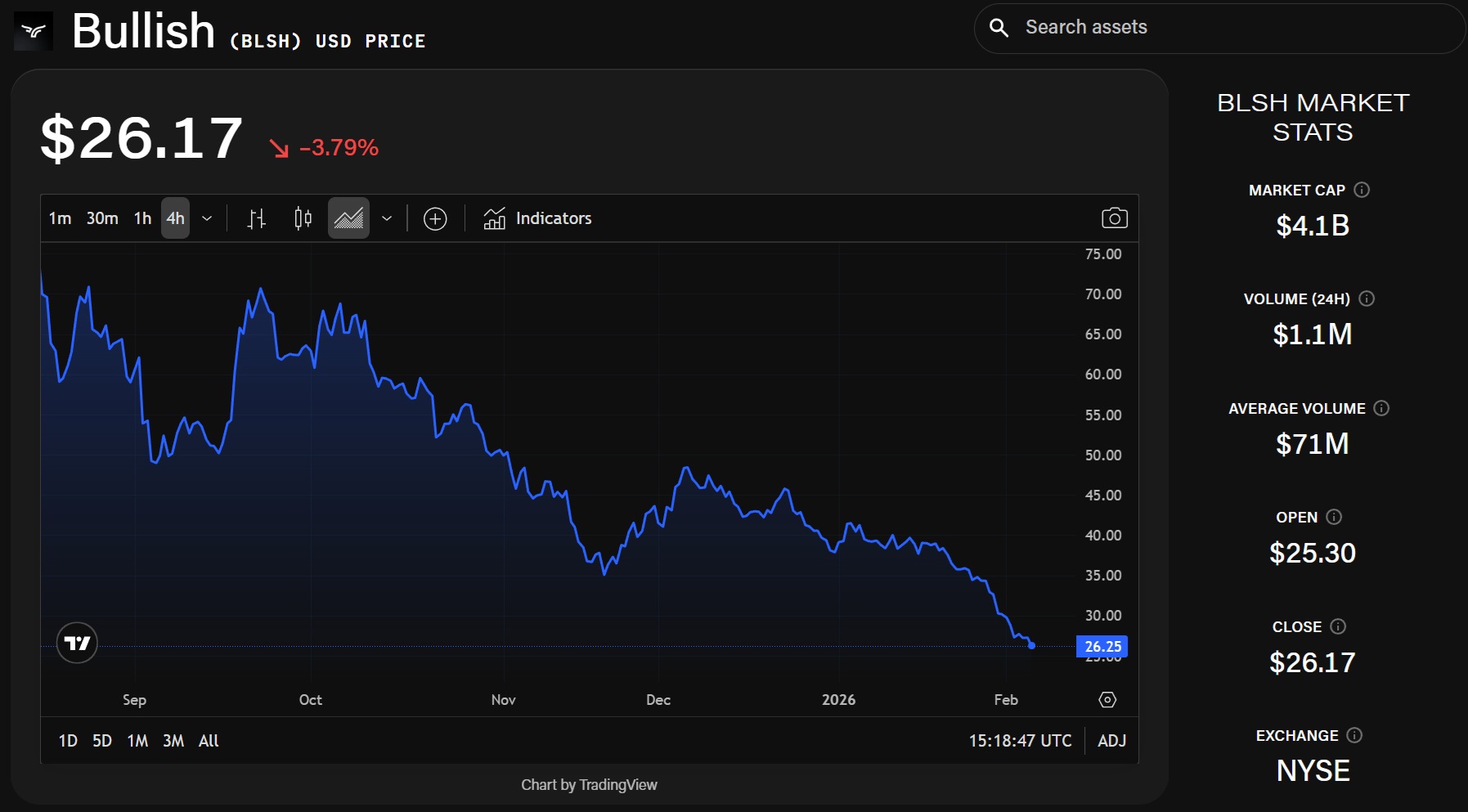Switch to the 4h interval
The width and height of the screenshot is (1468, 812).
(175, 218)
